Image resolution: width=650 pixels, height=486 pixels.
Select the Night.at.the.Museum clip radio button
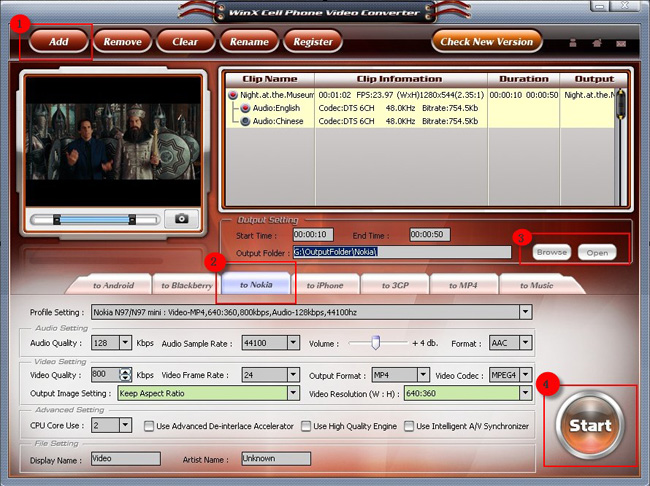coord(234,94)
